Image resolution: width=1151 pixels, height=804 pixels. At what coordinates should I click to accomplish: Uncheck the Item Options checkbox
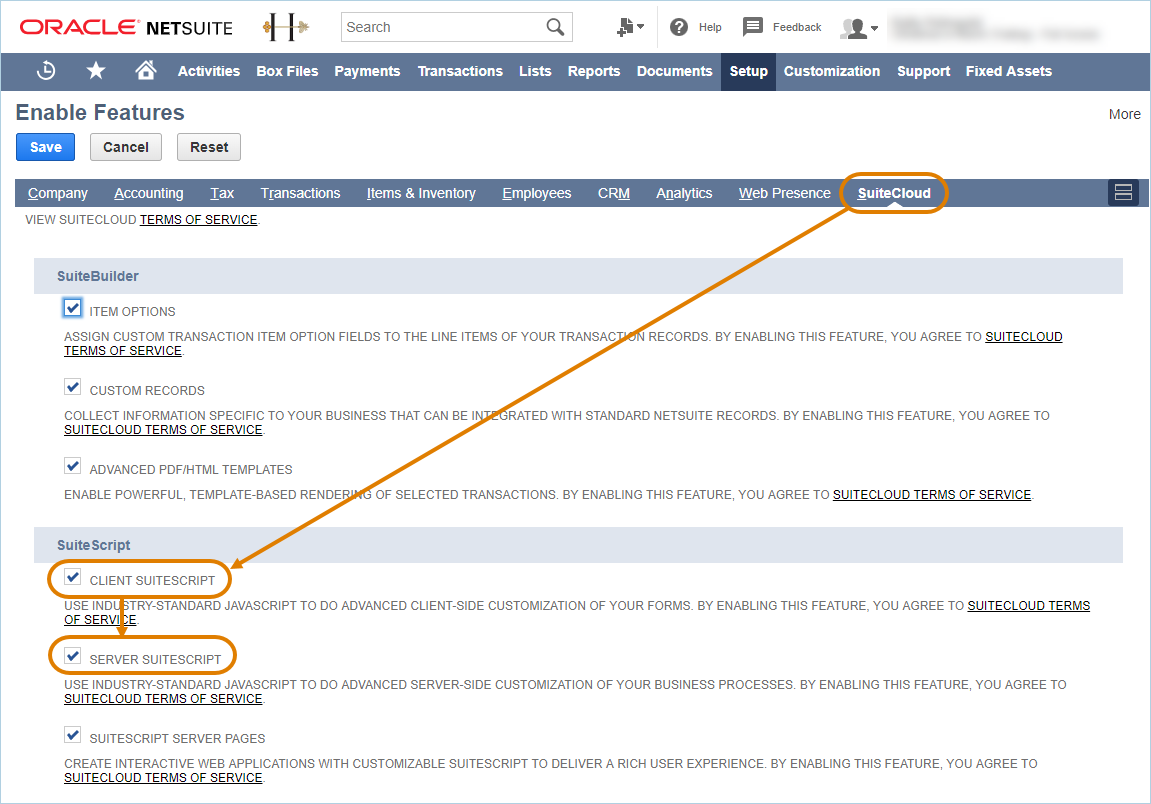pyautogui.click(x=73, y=308)
